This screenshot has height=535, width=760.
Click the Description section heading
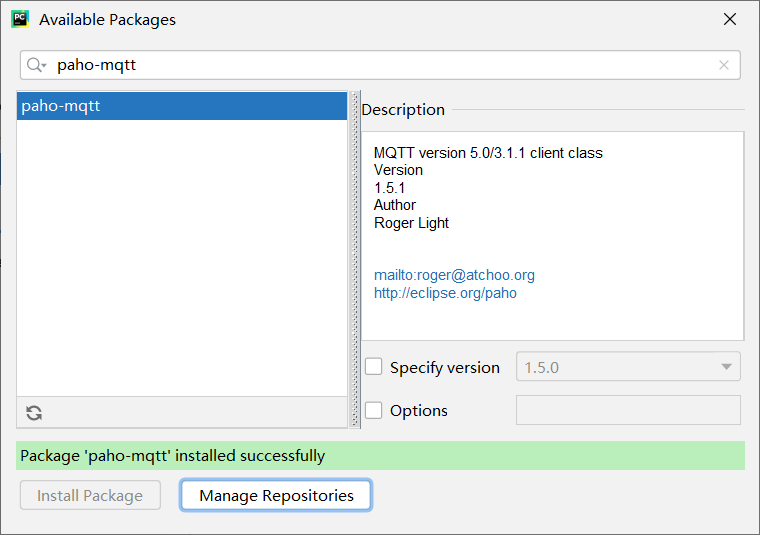[403, 110]
